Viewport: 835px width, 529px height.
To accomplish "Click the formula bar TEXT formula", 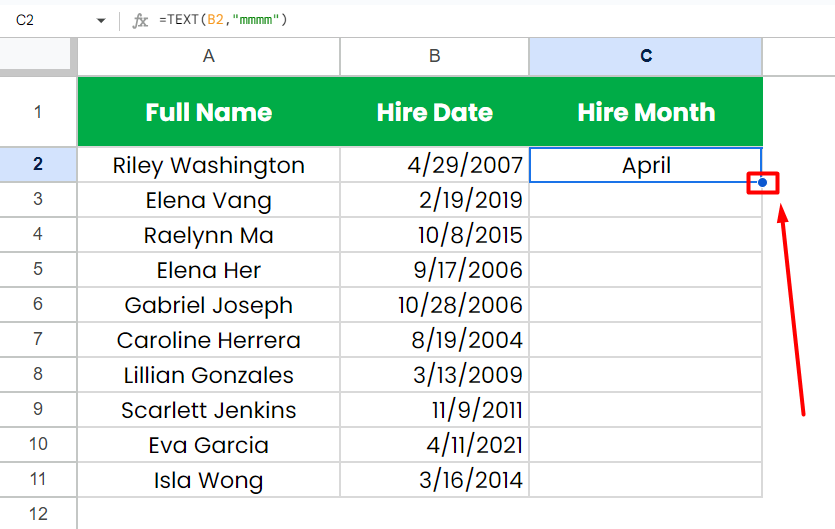I will click(223, 20).
